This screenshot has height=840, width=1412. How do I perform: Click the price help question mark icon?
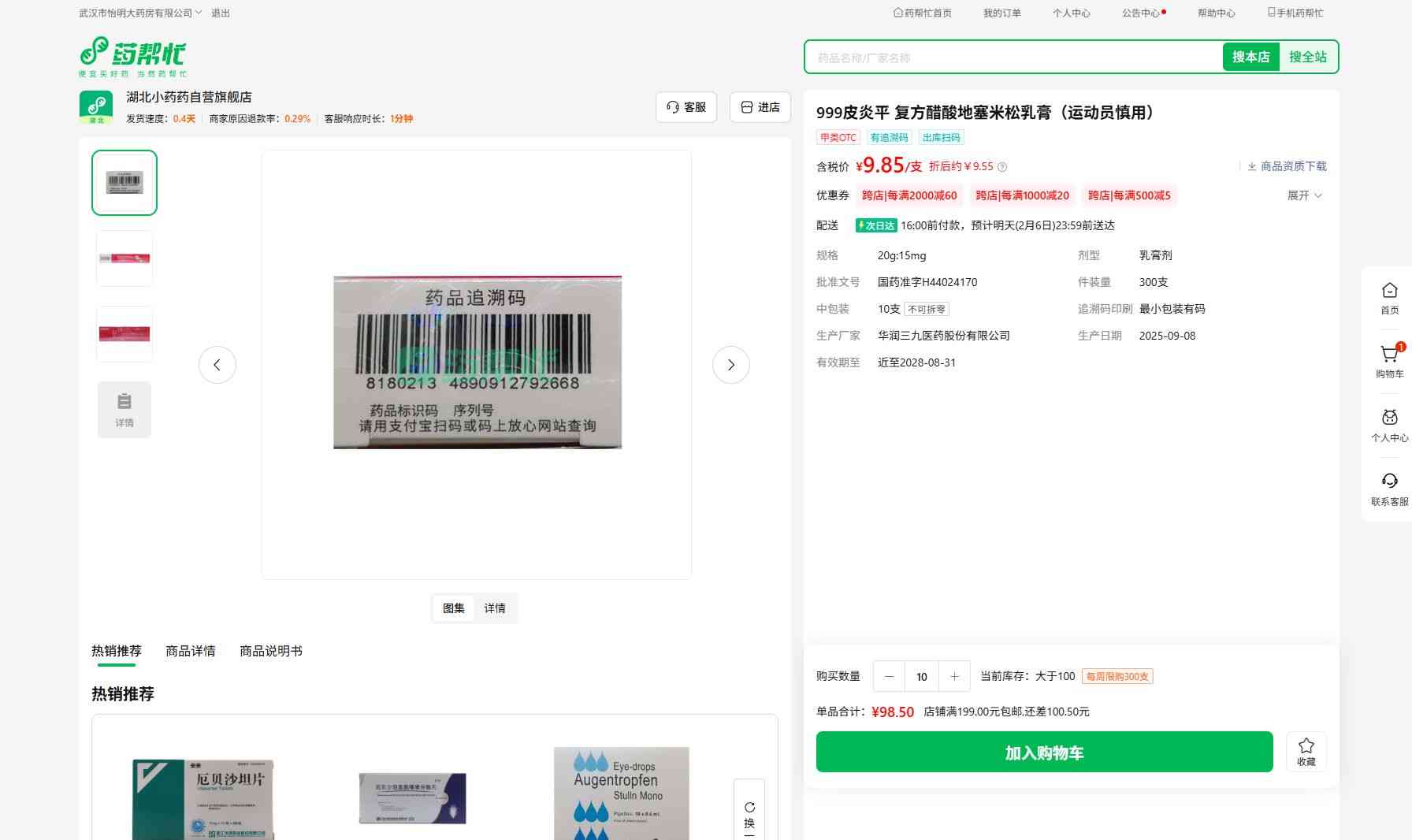(x=1002, y=167)
